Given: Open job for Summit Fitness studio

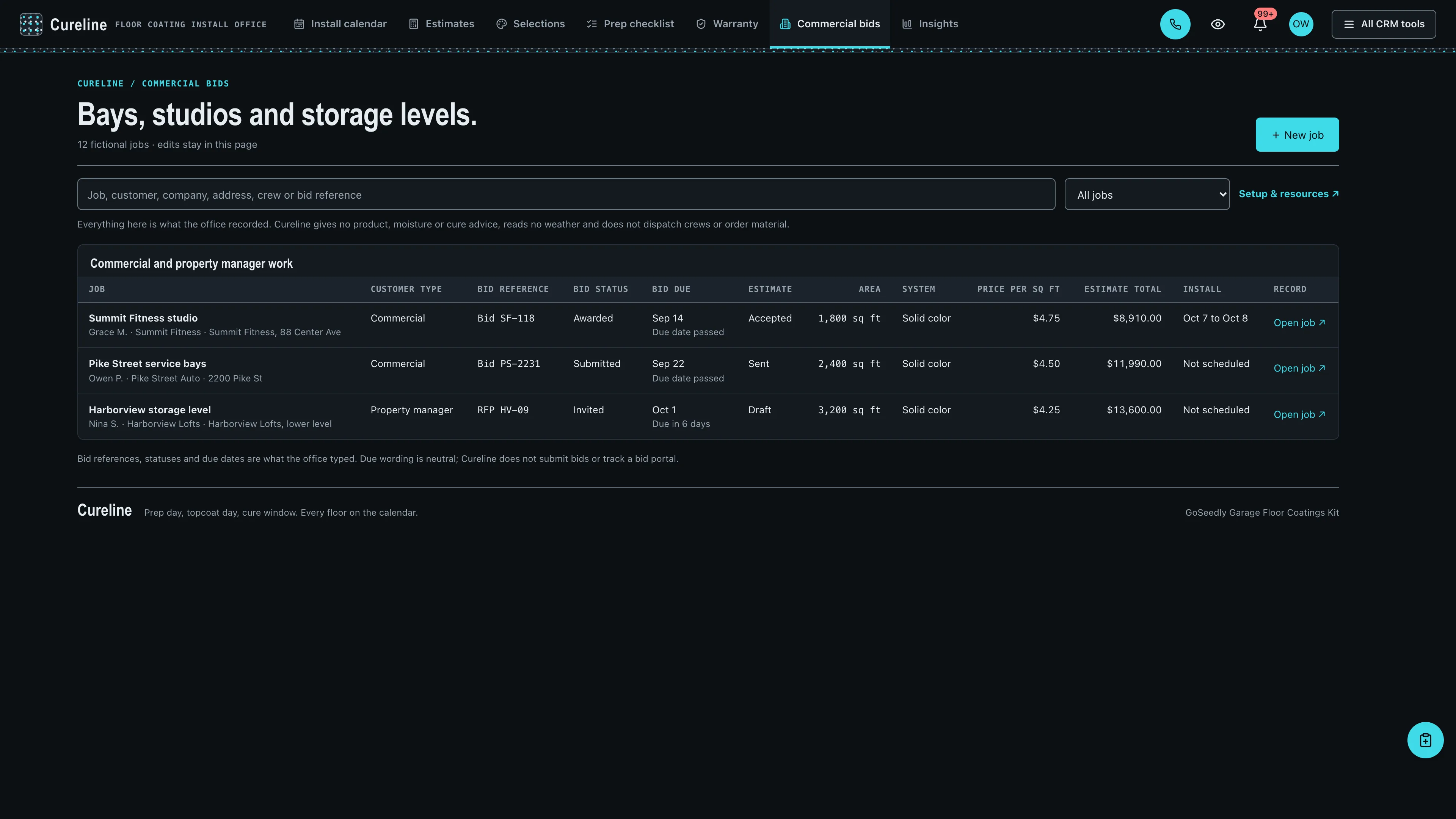Looking at the screenshot, I should click(1299, 323).
